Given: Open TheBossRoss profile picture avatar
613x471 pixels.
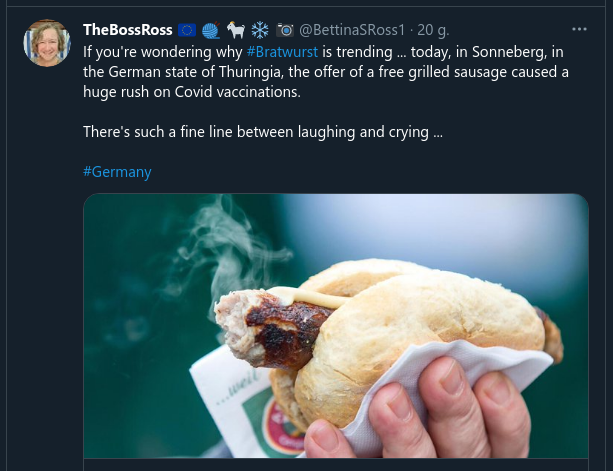Looking at the screenshot, I should pos(47,43).
